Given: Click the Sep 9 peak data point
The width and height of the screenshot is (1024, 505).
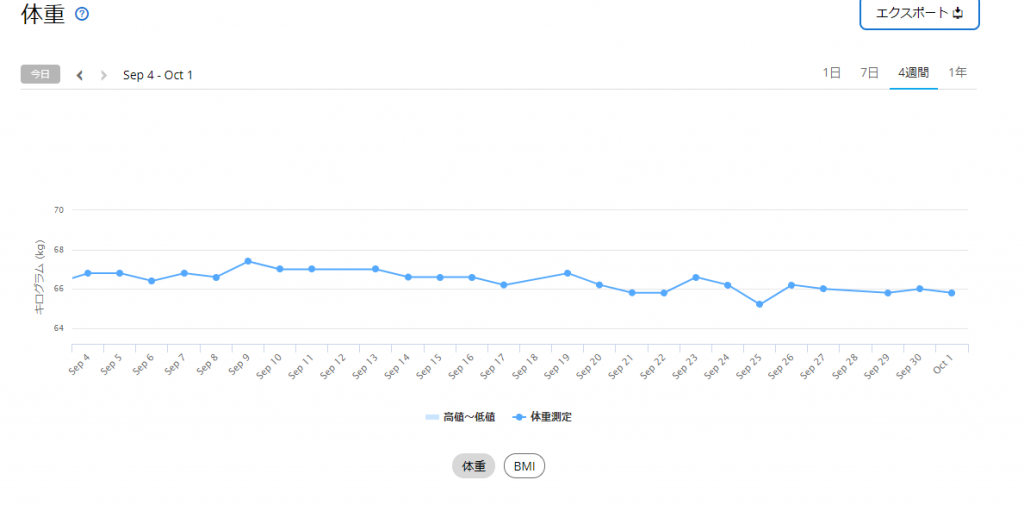Looking at the screenshot, I should pyautogui.click(x=248, y=261).
